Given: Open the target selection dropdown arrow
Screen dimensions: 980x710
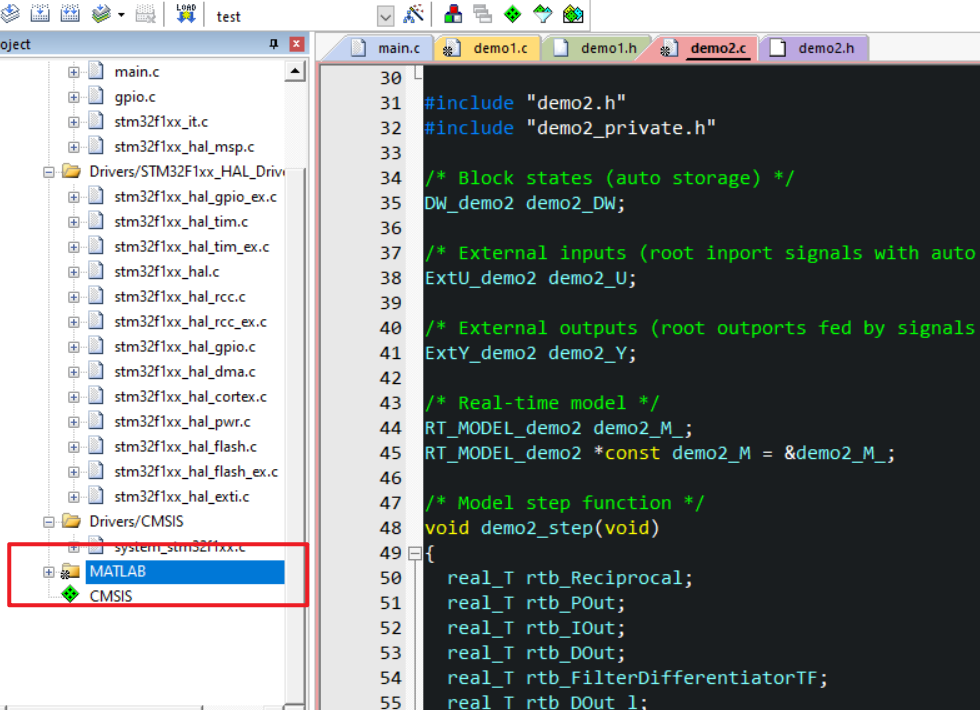Looking at the screenshot, I should [386, 16].
